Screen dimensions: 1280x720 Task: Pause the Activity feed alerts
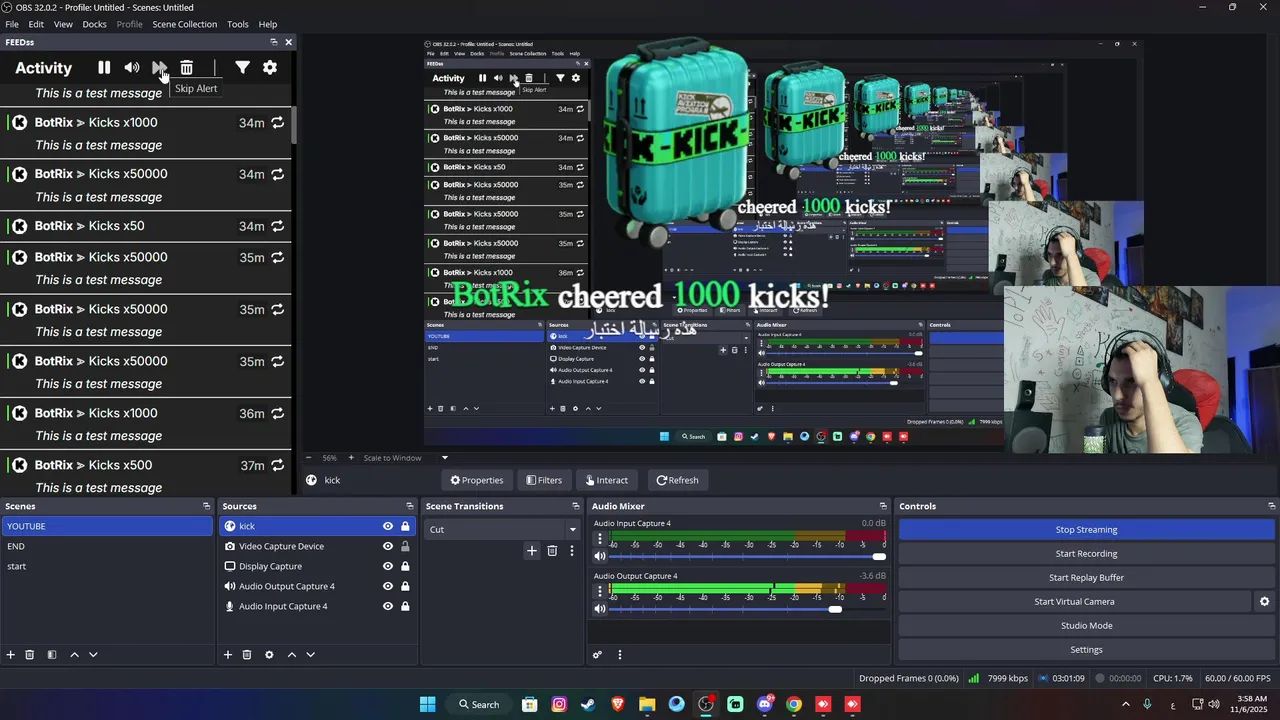click(104, 67)
